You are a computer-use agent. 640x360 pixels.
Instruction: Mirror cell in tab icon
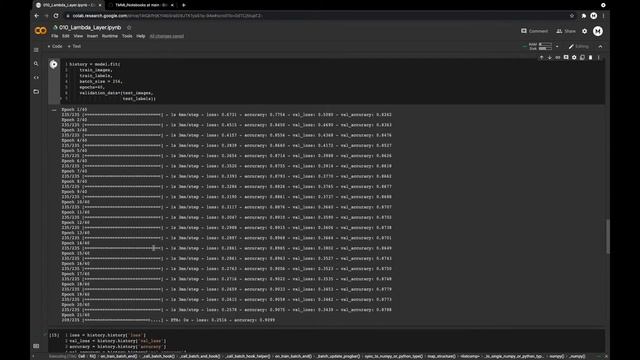pyautogui.click(x=582, y=58)
